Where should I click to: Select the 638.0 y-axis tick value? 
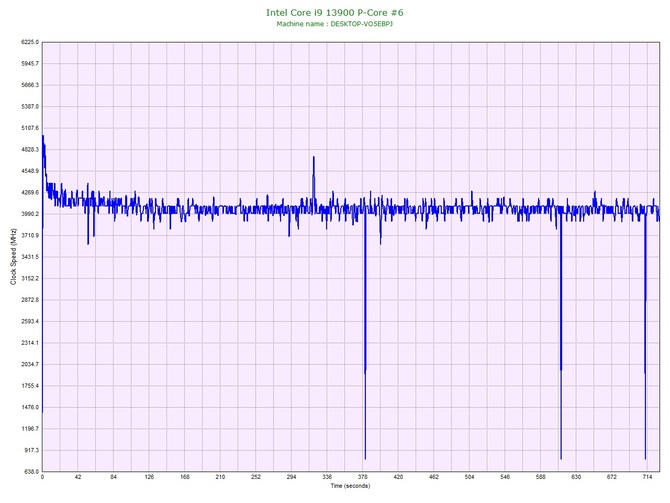coord(31,472)
